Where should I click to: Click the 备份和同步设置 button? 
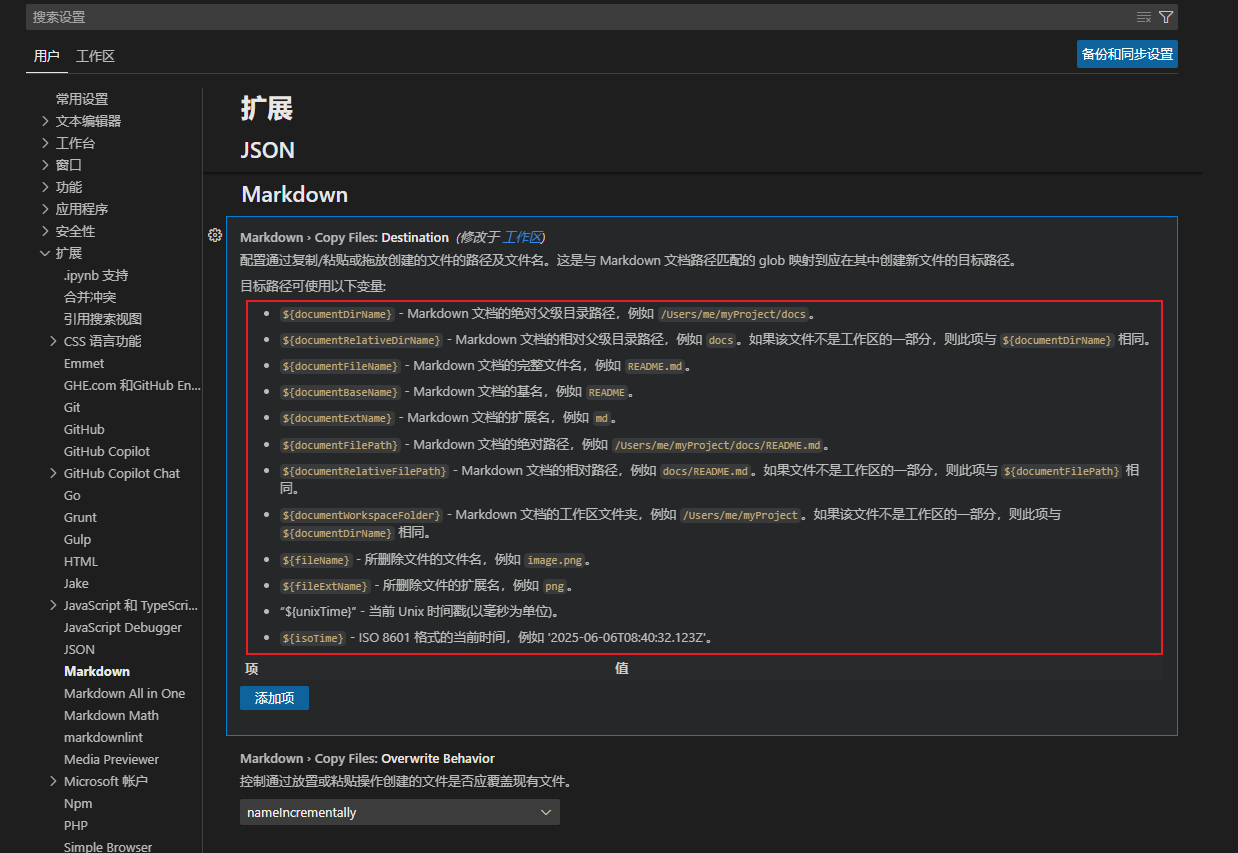[x=1126, y=54]
